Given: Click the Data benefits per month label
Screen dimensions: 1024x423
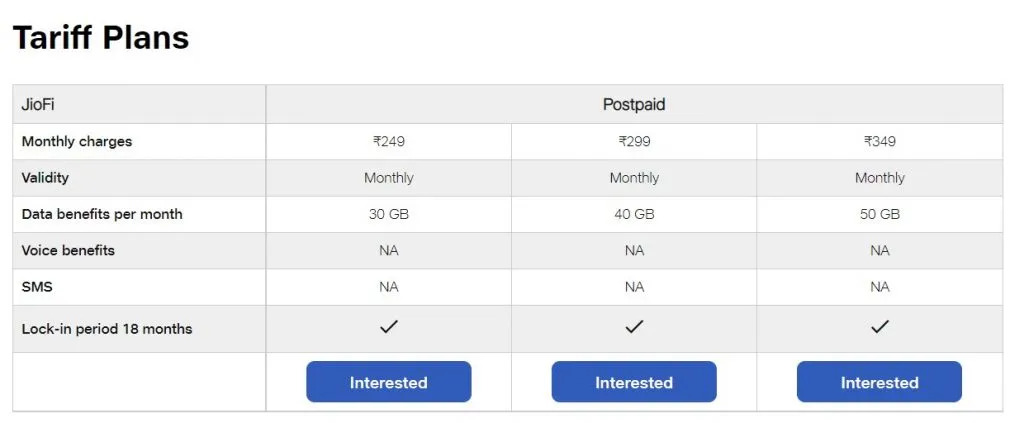Looking at the screenshot, I should coord(102,214).
